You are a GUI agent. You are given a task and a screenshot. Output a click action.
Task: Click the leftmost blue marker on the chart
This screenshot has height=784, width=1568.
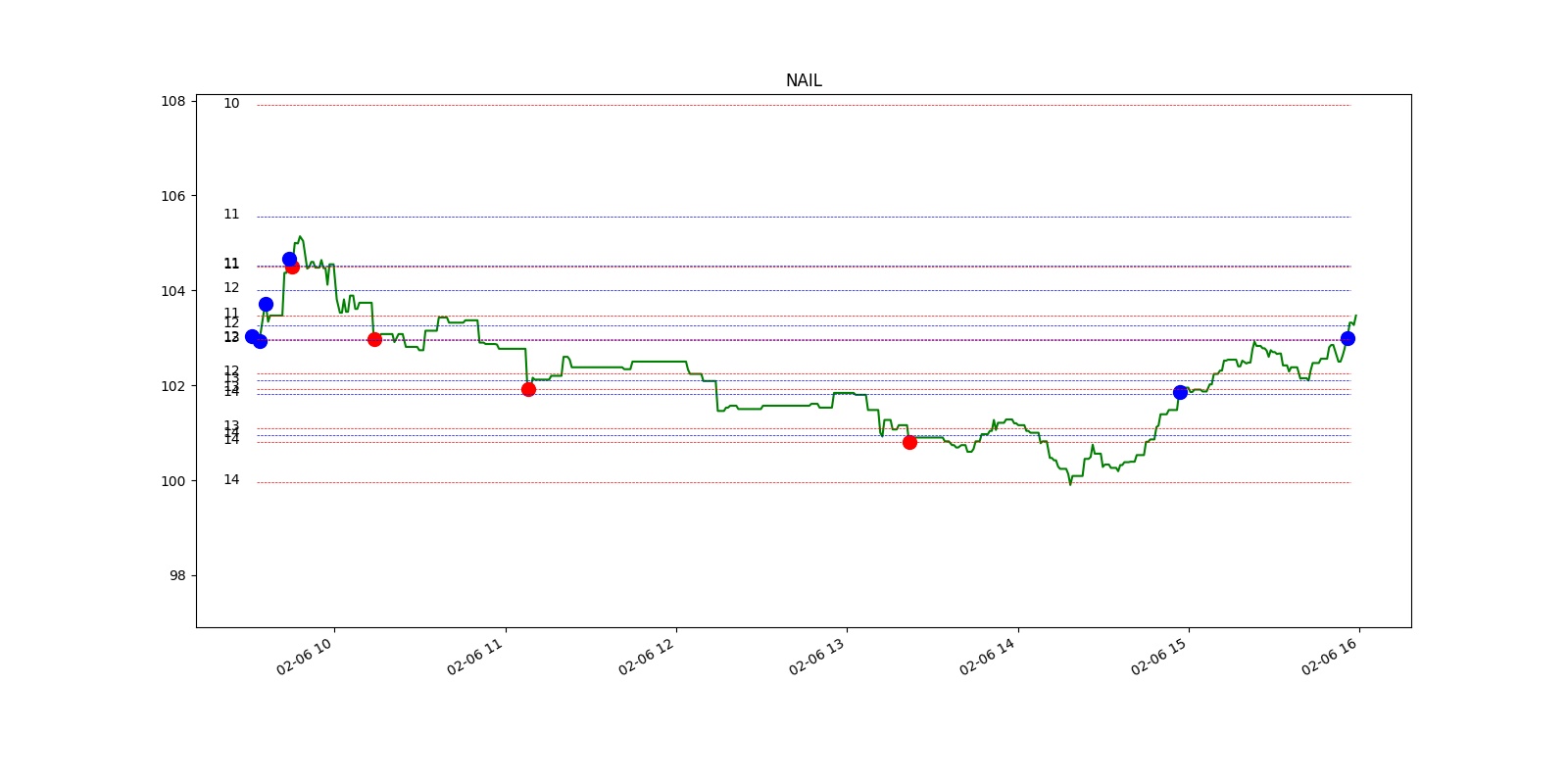click(252, 336)
